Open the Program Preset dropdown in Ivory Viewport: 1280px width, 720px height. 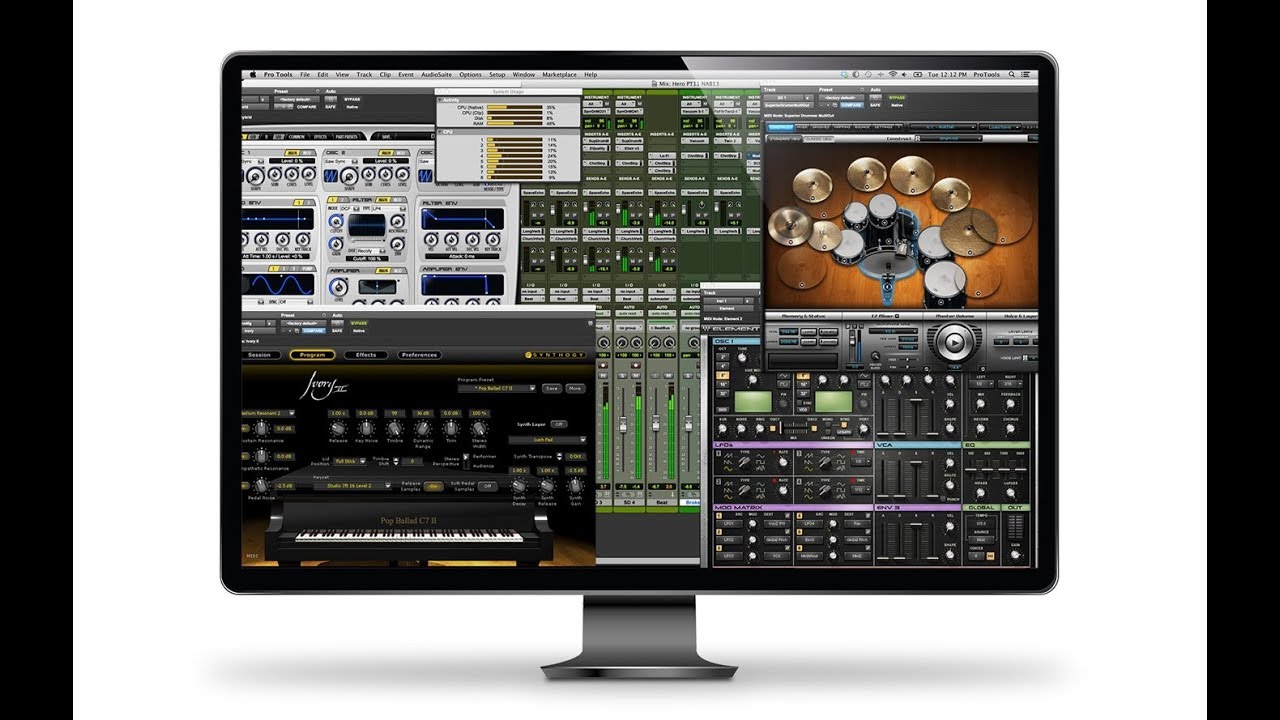497,388
